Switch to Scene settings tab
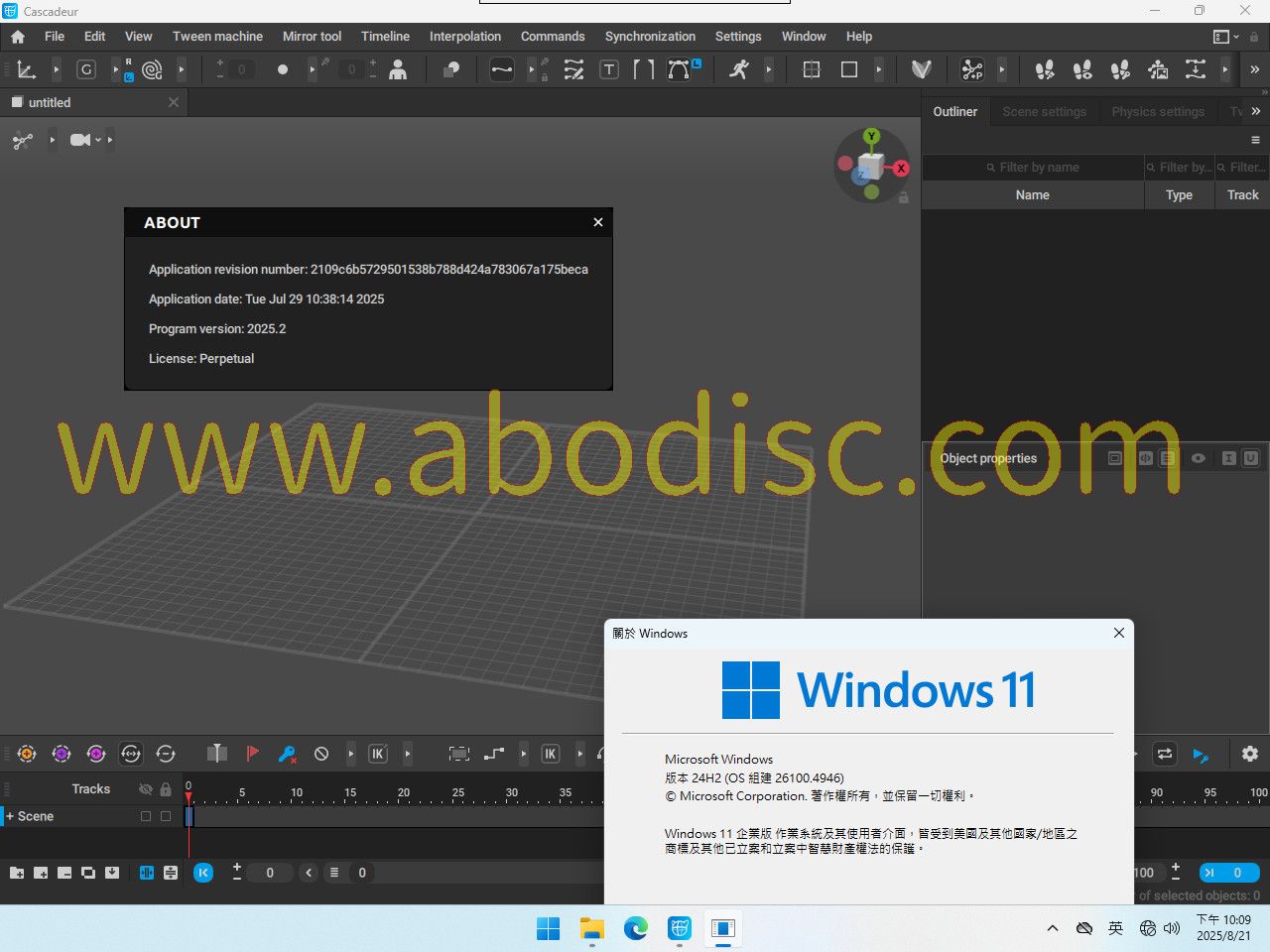Screen dimensions: 1270x952 [x=1044, y=112]
